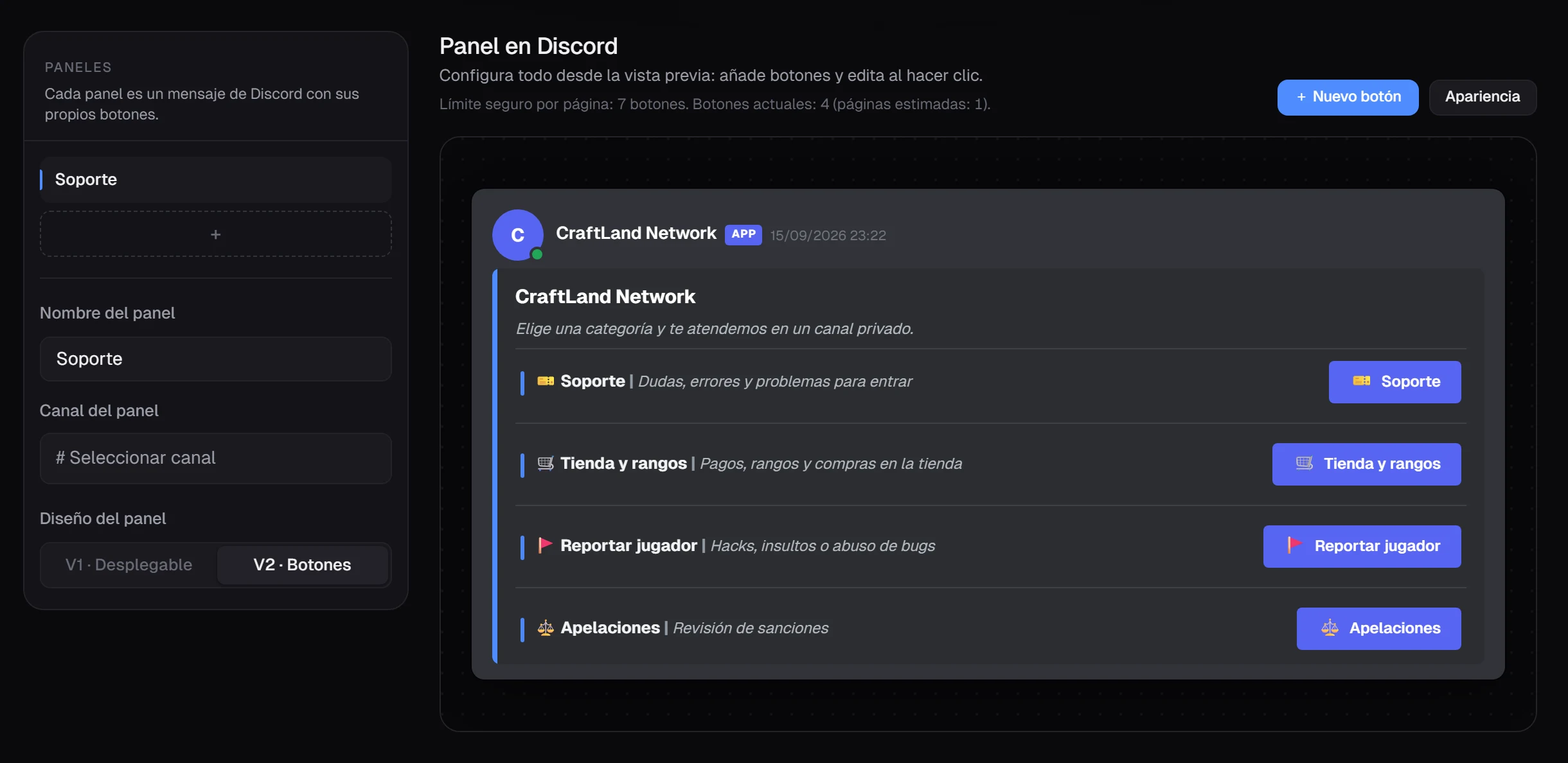This screenshot has width=1568, height=763.
Task: Click the Hacks, insultos o abuso text
Action: [x=823, y=546]
